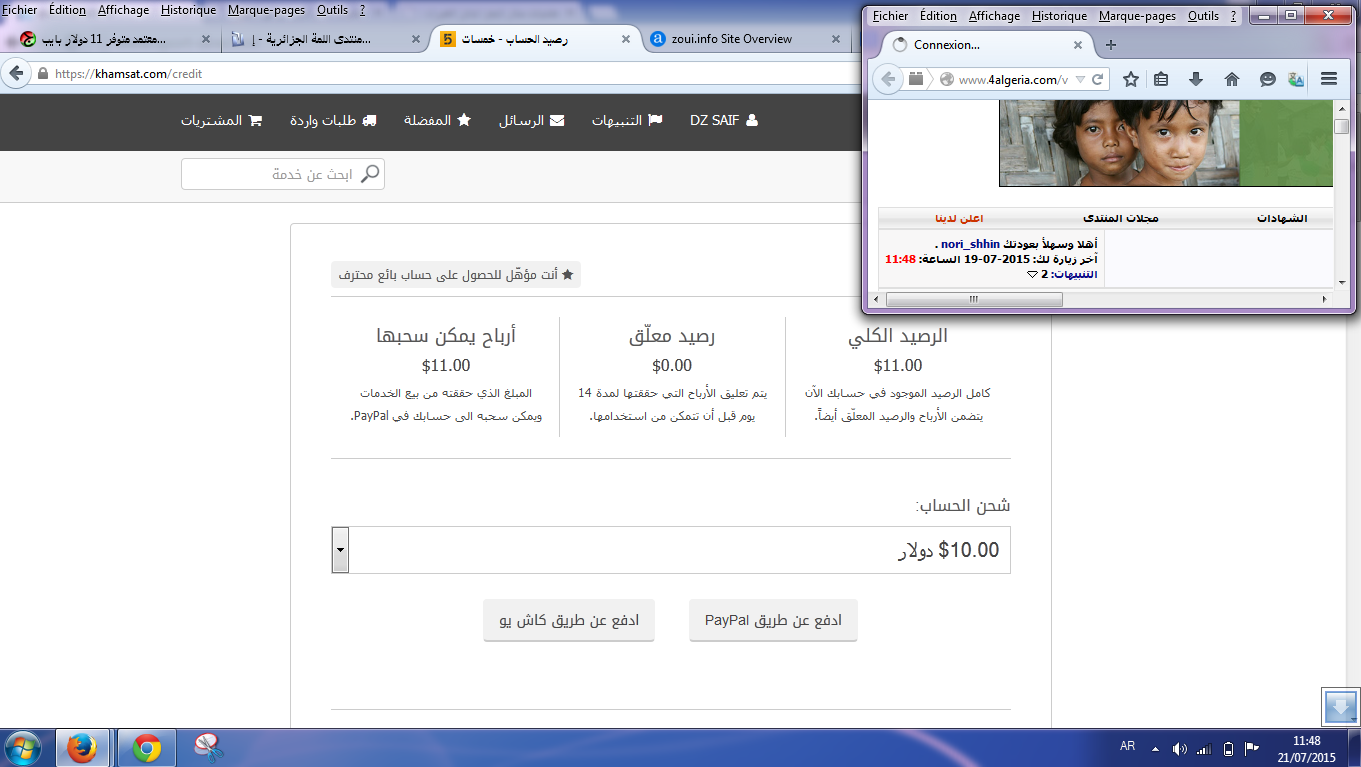Viewport: 1361px width, 767px height.
Task: Click the smiley chat icon in toolbar
Action: [x=1267, y=79]
